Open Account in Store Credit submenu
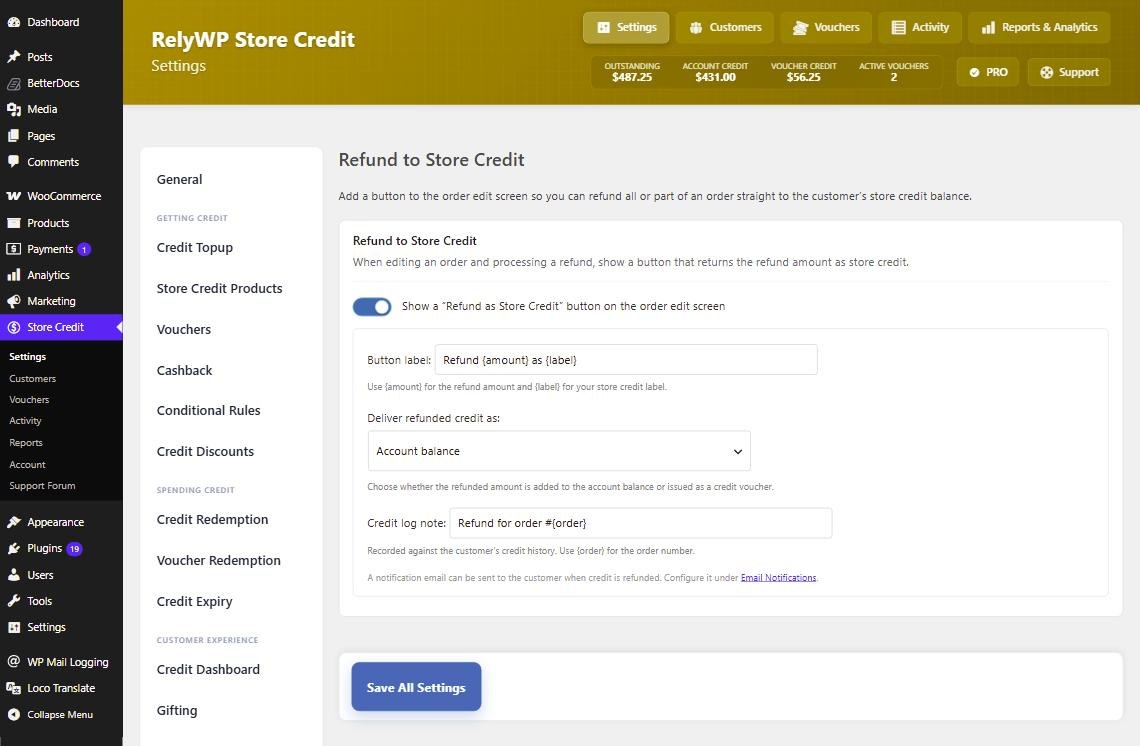The image size is (1140, 746). [28, 465]
